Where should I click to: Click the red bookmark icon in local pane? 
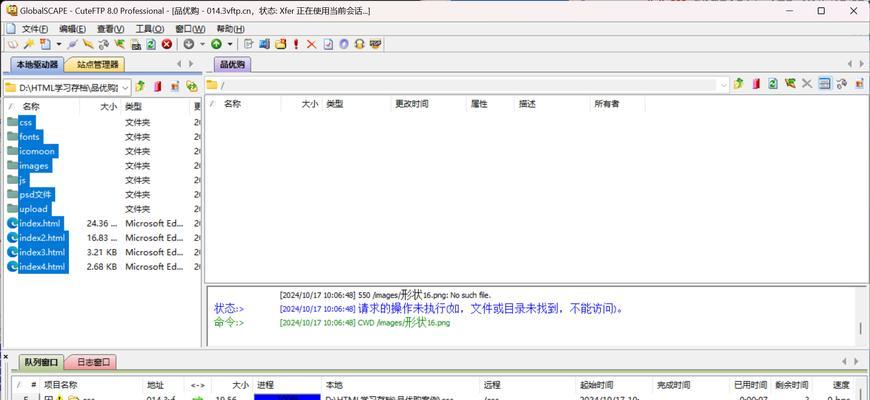pyautogui.click(x=158, y=86)
